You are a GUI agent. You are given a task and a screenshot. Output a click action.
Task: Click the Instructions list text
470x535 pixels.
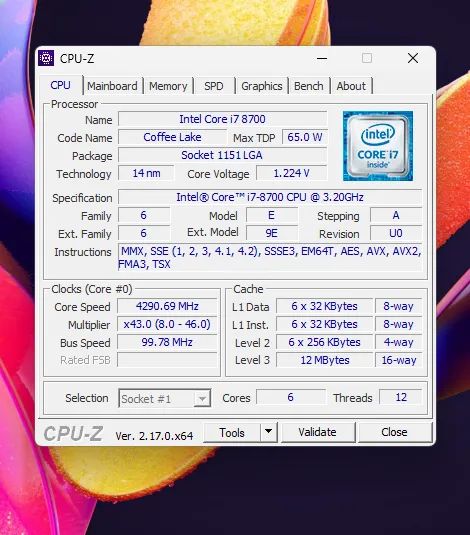[x=270, y=258]
